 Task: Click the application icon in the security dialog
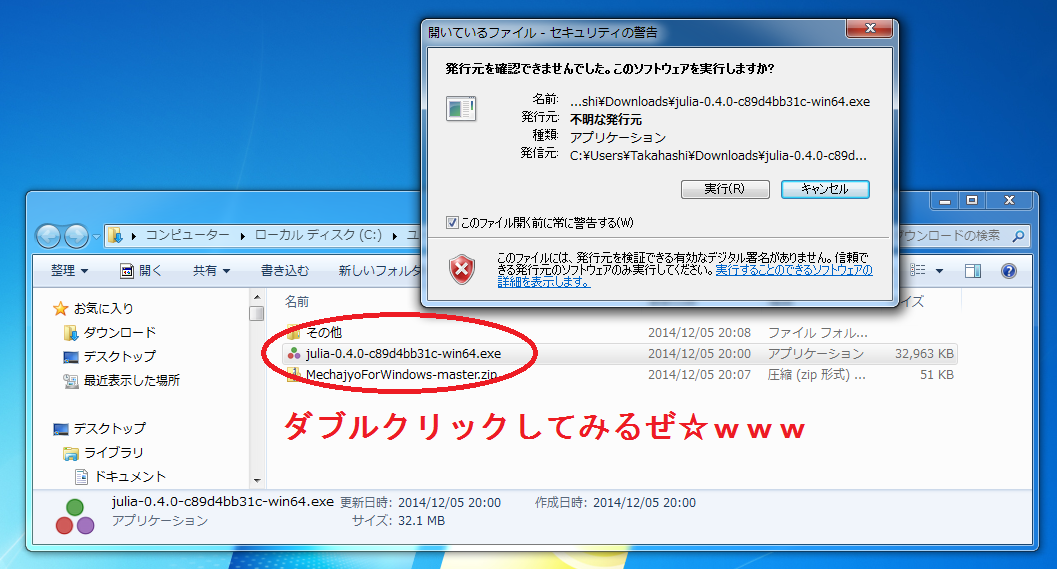[461, 109]
